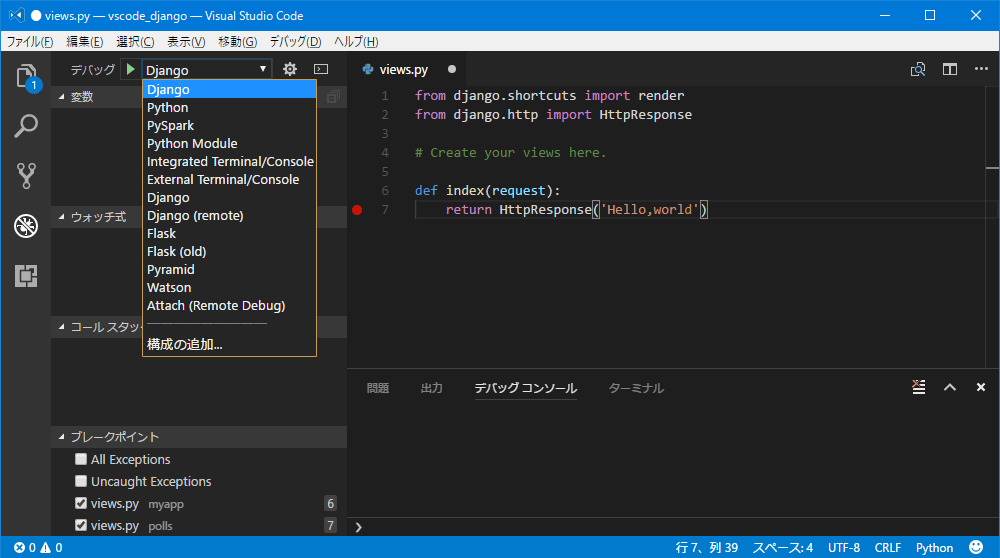Click the unsaved dot on views.py tab
This screenshot has width=1000, height=558.
coord(452,69)
